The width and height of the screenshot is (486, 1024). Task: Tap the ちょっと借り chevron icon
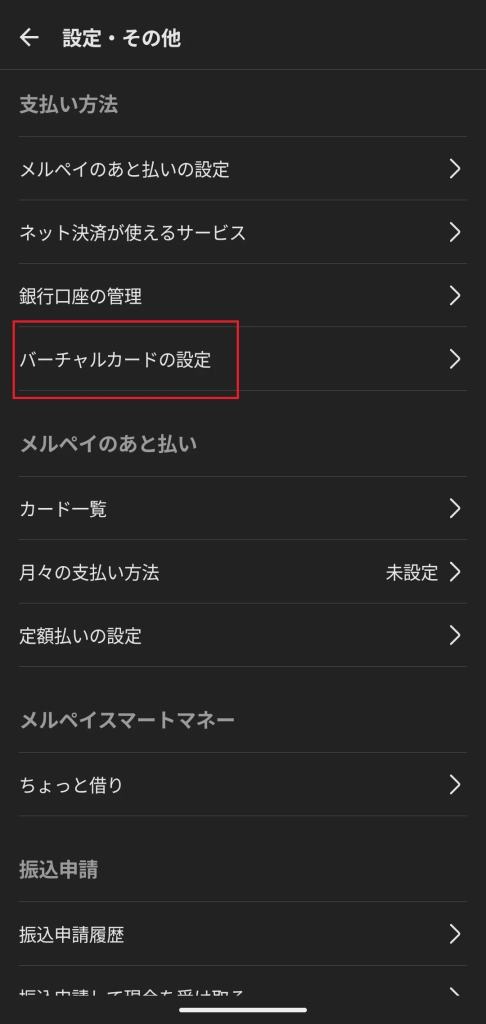tap(455, 785)
